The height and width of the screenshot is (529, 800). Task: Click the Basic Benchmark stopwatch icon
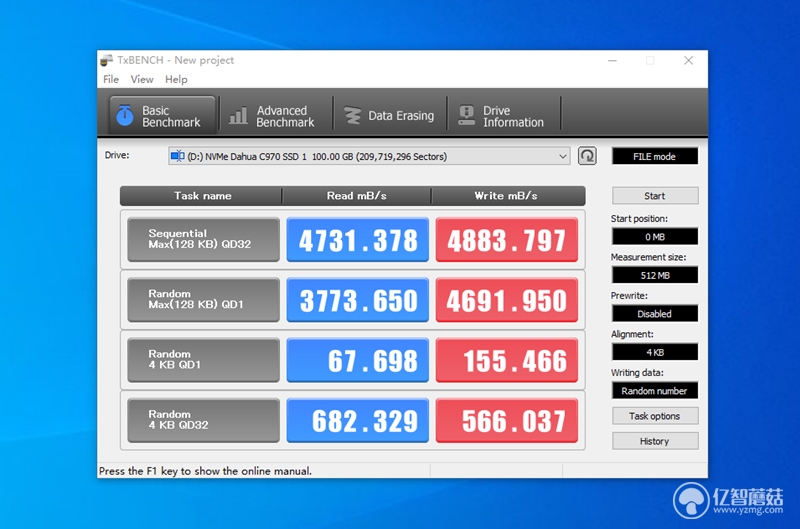(125, 115)
